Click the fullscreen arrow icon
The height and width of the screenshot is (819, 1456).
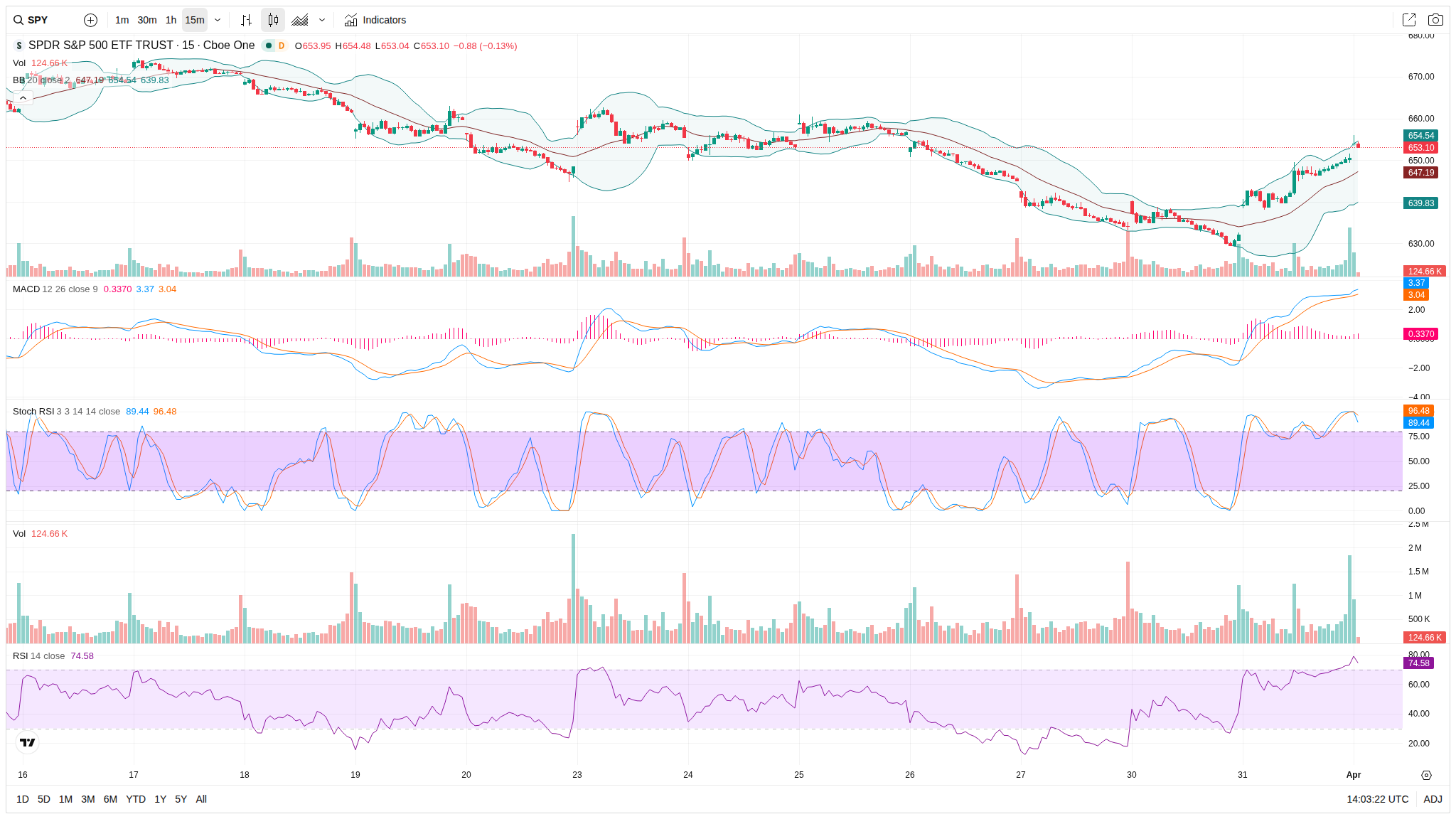pyautogui.click(x=1408, y=20)
